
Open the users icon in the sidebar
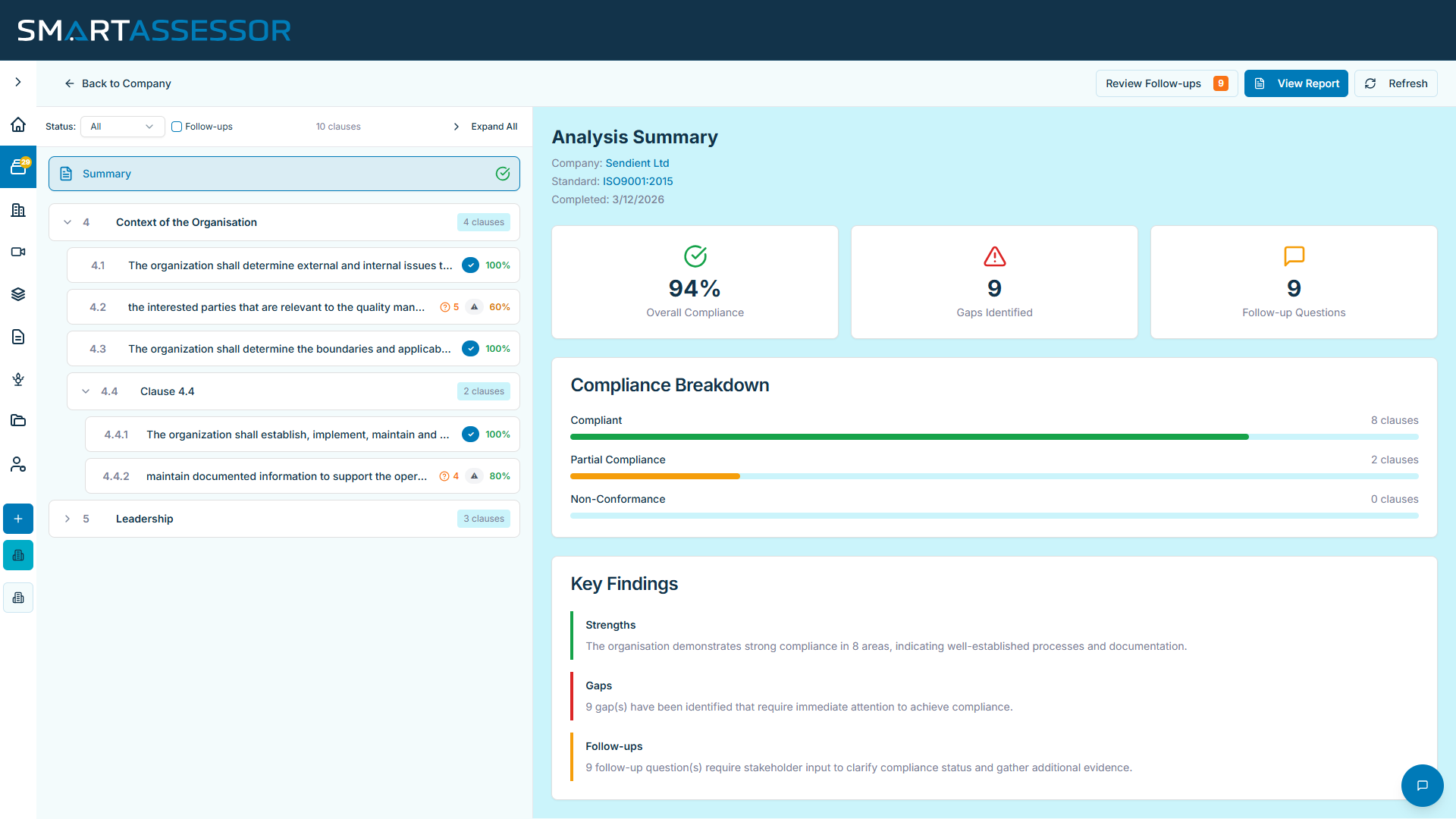(18, 464)
